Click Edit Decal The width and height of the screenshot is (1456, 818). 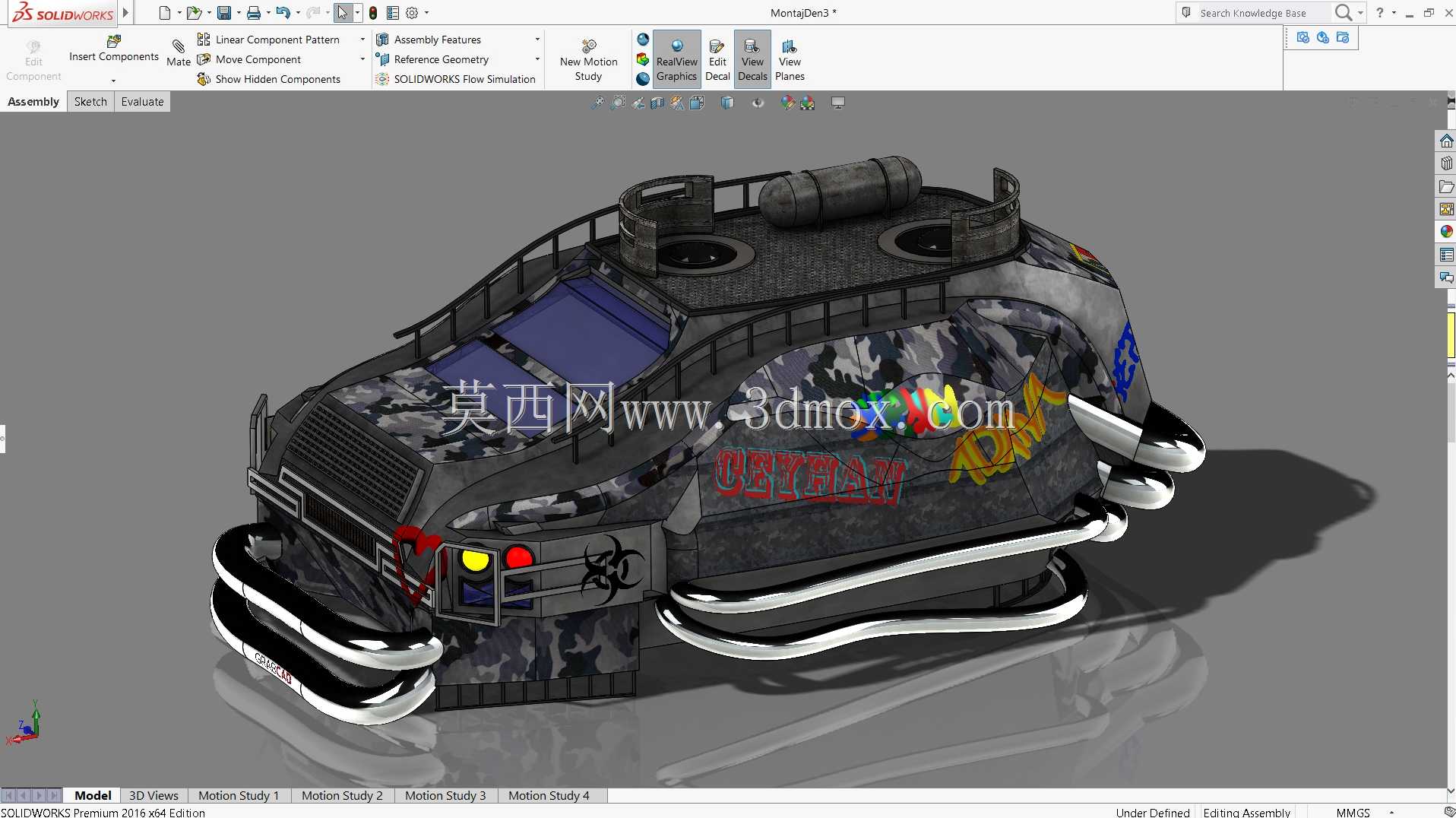click(717, 60)
